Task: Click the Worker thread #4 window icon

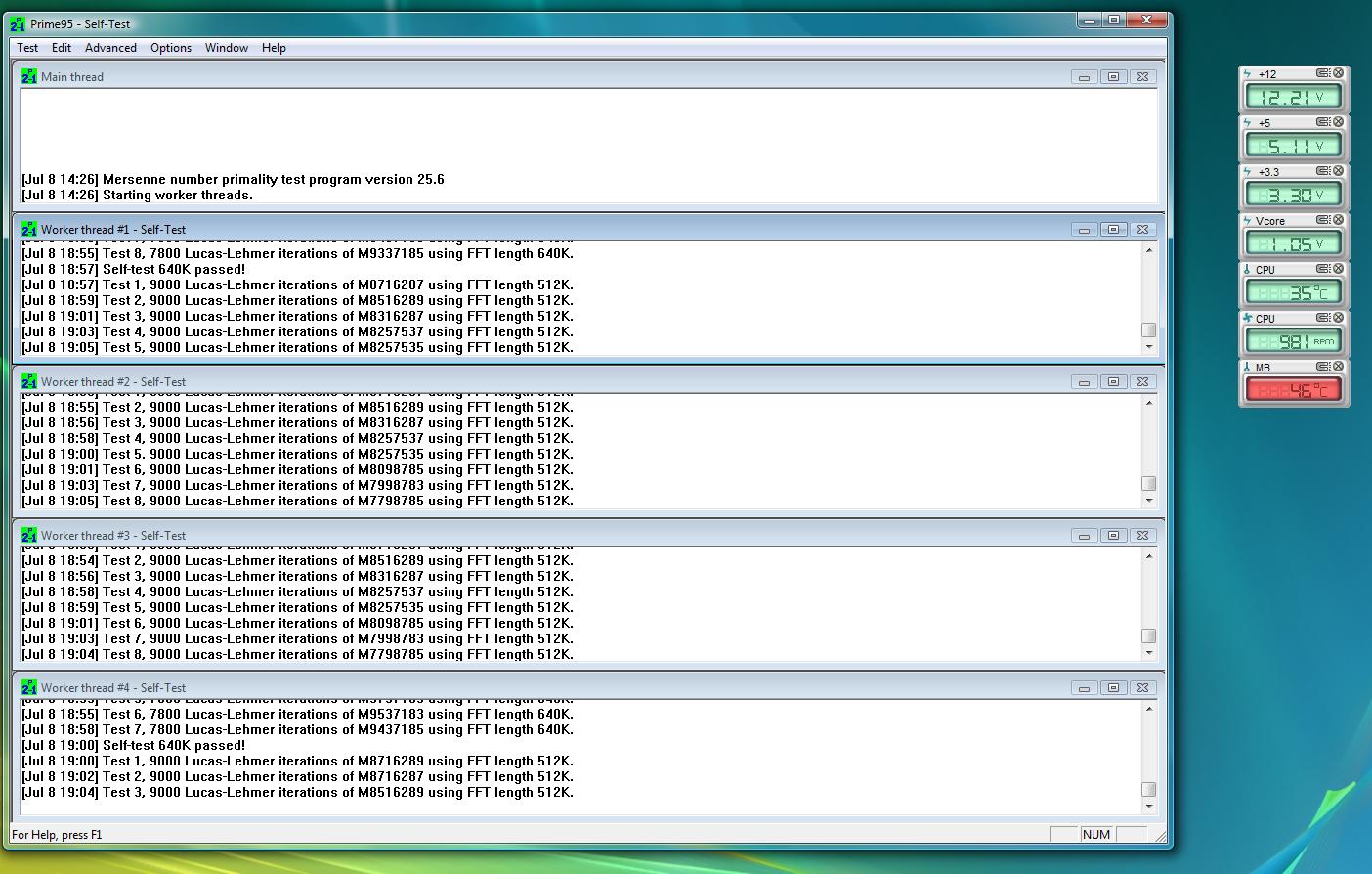Action: point(29,687)
